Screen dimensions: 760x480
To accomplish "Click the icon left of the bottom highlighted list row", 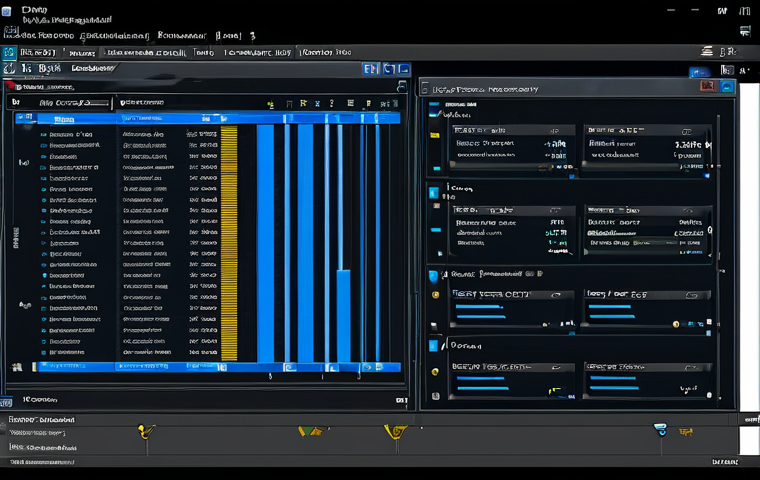I will point(17,367).
